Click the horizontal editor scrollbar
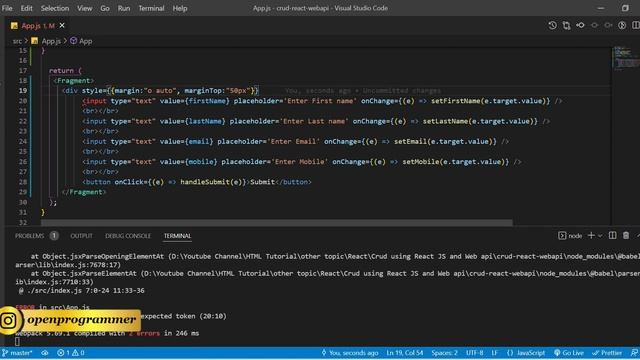640x360 pixels. (x=276, y=223)
